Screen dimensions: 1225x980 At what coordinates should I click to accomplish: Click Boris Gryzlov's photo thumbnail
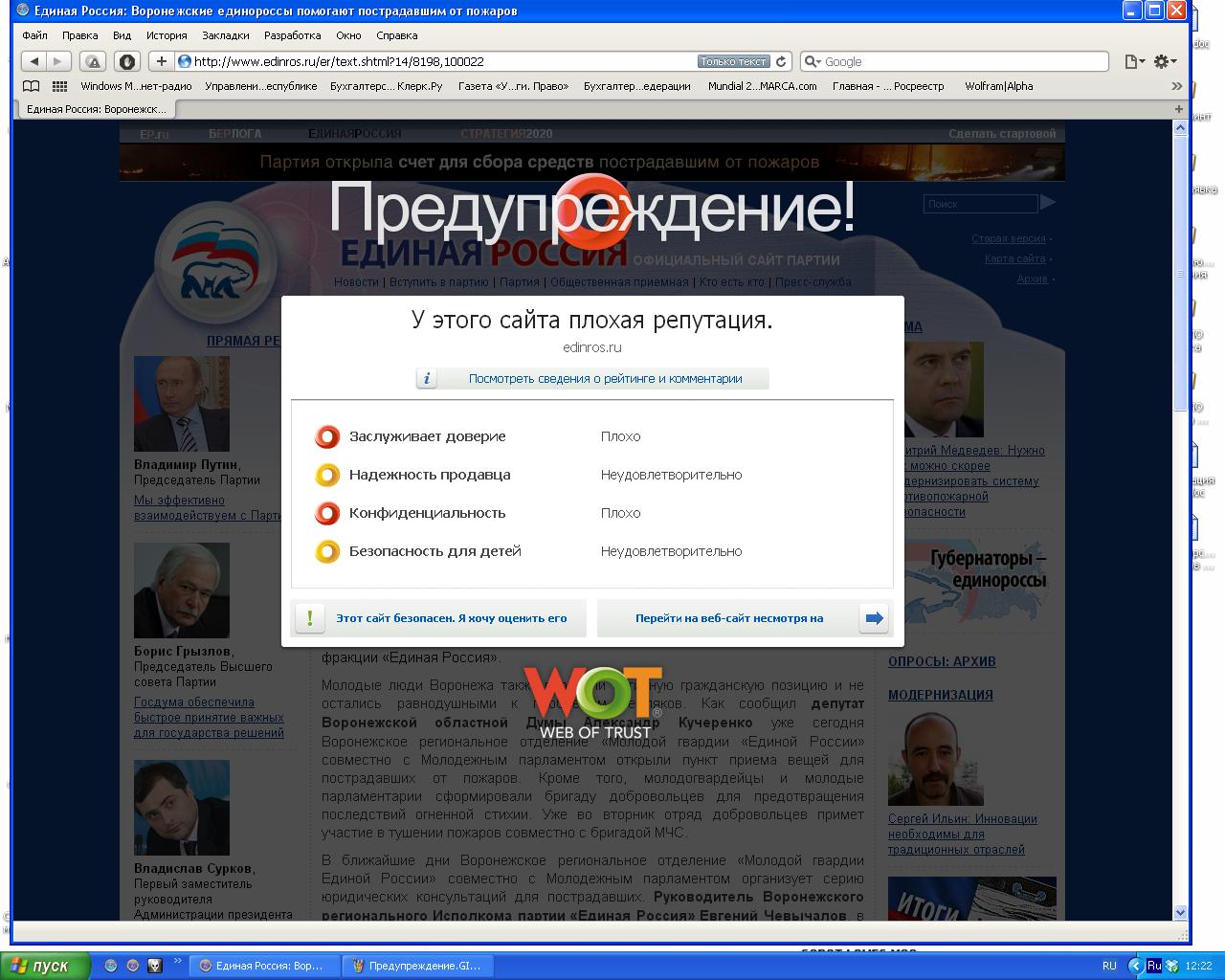click(x=182, y=590)
